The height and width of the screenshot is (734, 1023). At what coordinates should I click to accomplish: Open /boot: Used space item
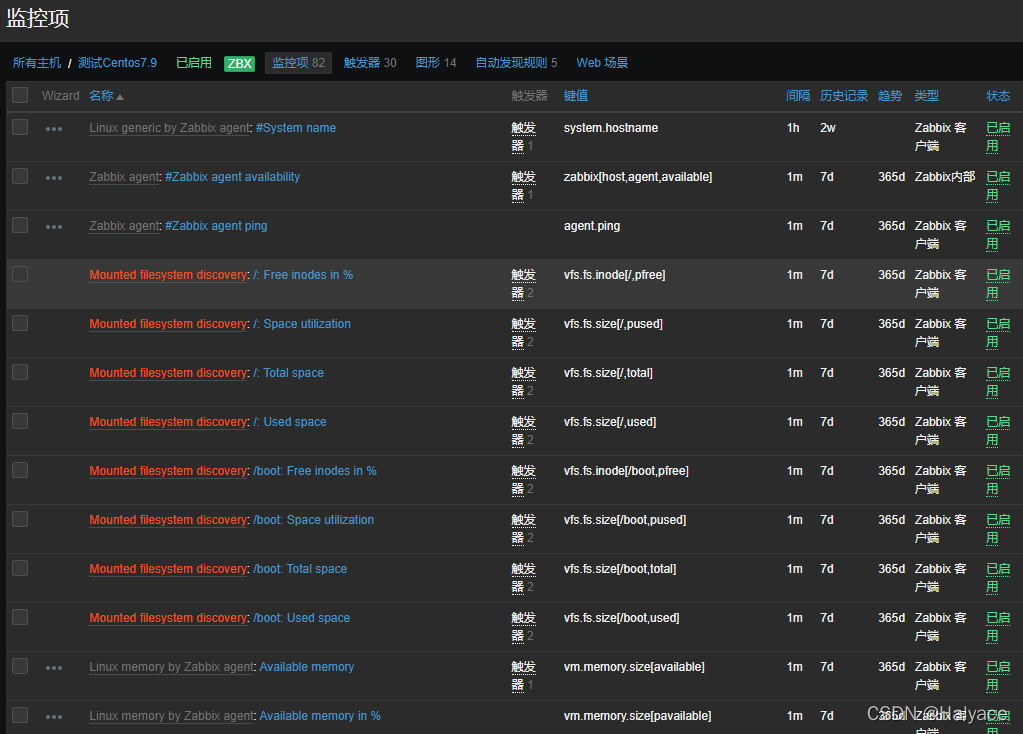301,617
